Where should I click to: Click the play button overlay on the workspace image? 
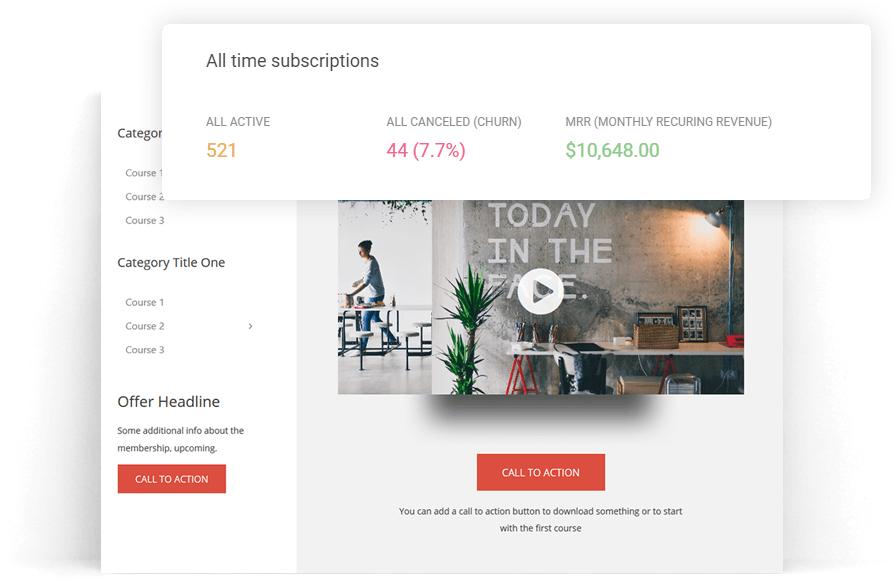point(541,293)
